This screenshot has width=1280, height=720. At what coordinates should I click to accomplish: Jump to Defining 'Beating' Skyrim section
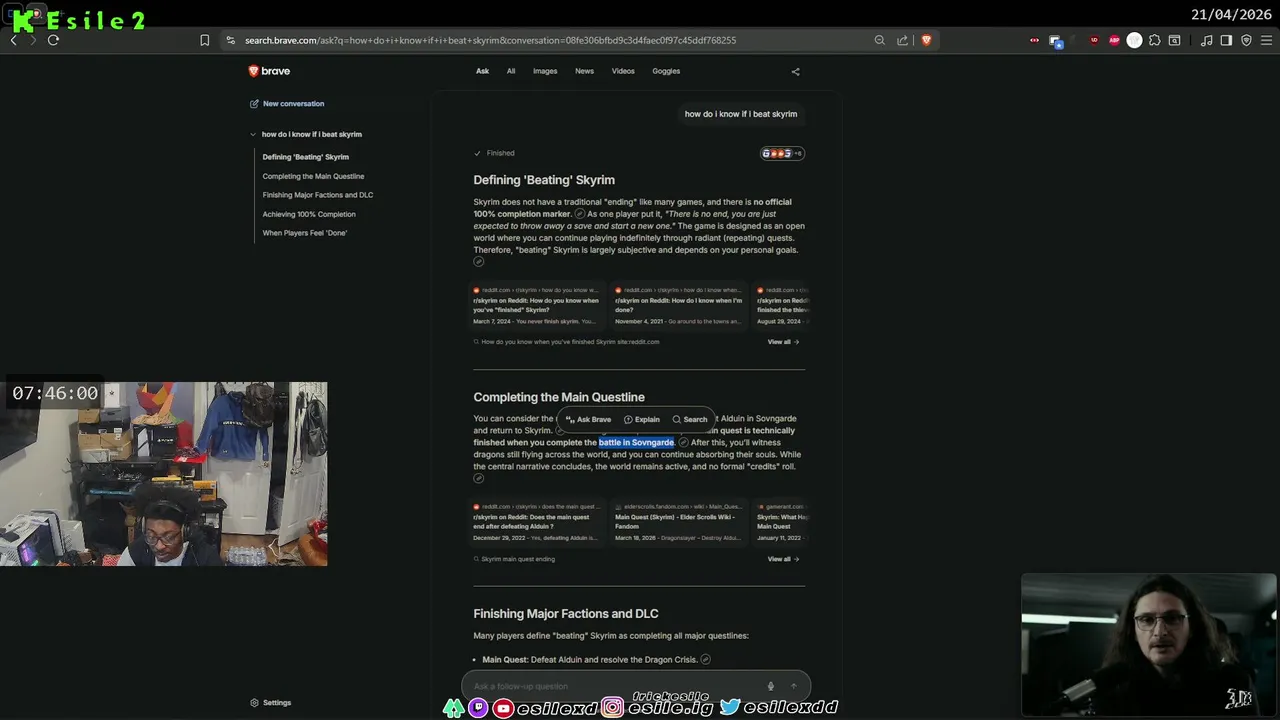point(305,157)
